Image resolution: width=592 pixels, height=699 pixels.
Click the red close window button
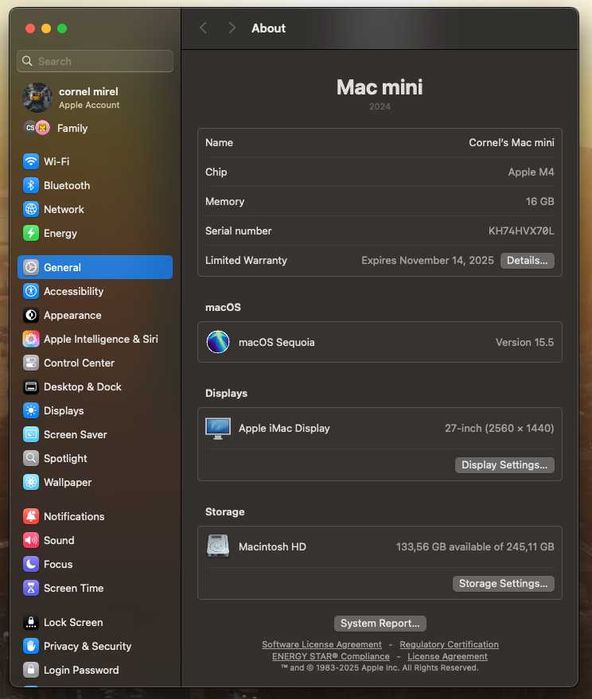(30, 29)
